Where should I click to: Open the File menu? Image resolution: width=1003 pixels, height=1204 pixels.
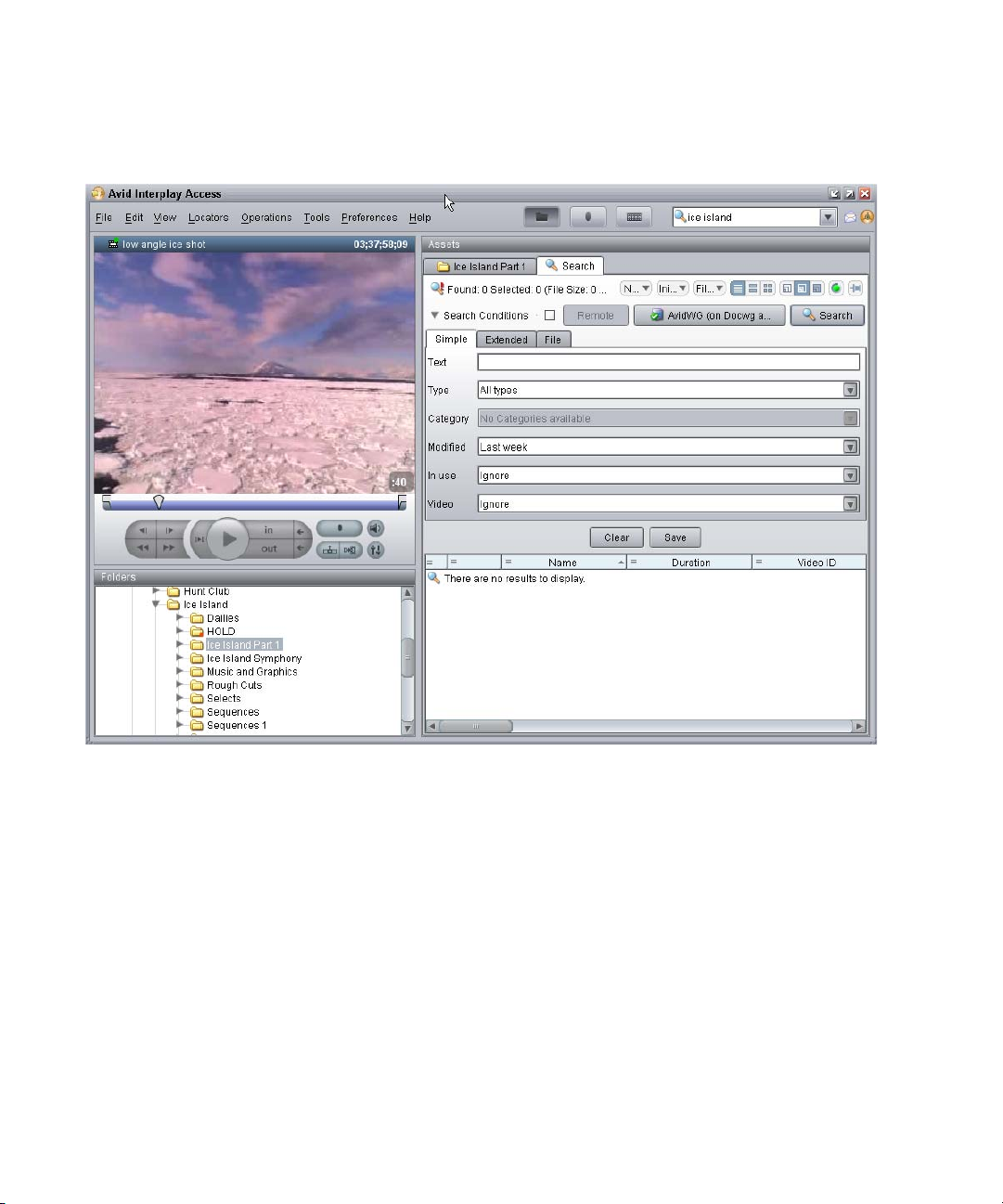pyautogui.click(x=104, y=217)
